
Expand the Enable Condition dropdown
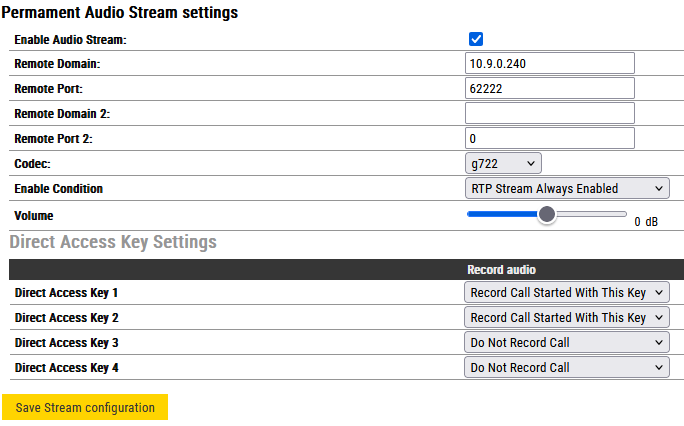567,188
